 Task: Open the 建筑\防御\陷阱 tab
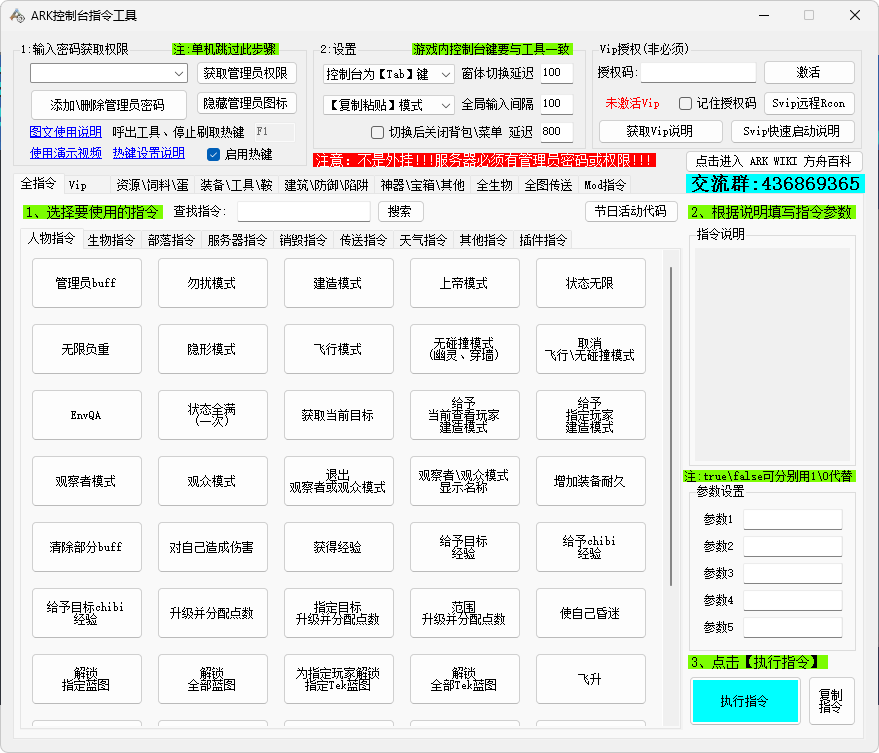pos(326,185)
